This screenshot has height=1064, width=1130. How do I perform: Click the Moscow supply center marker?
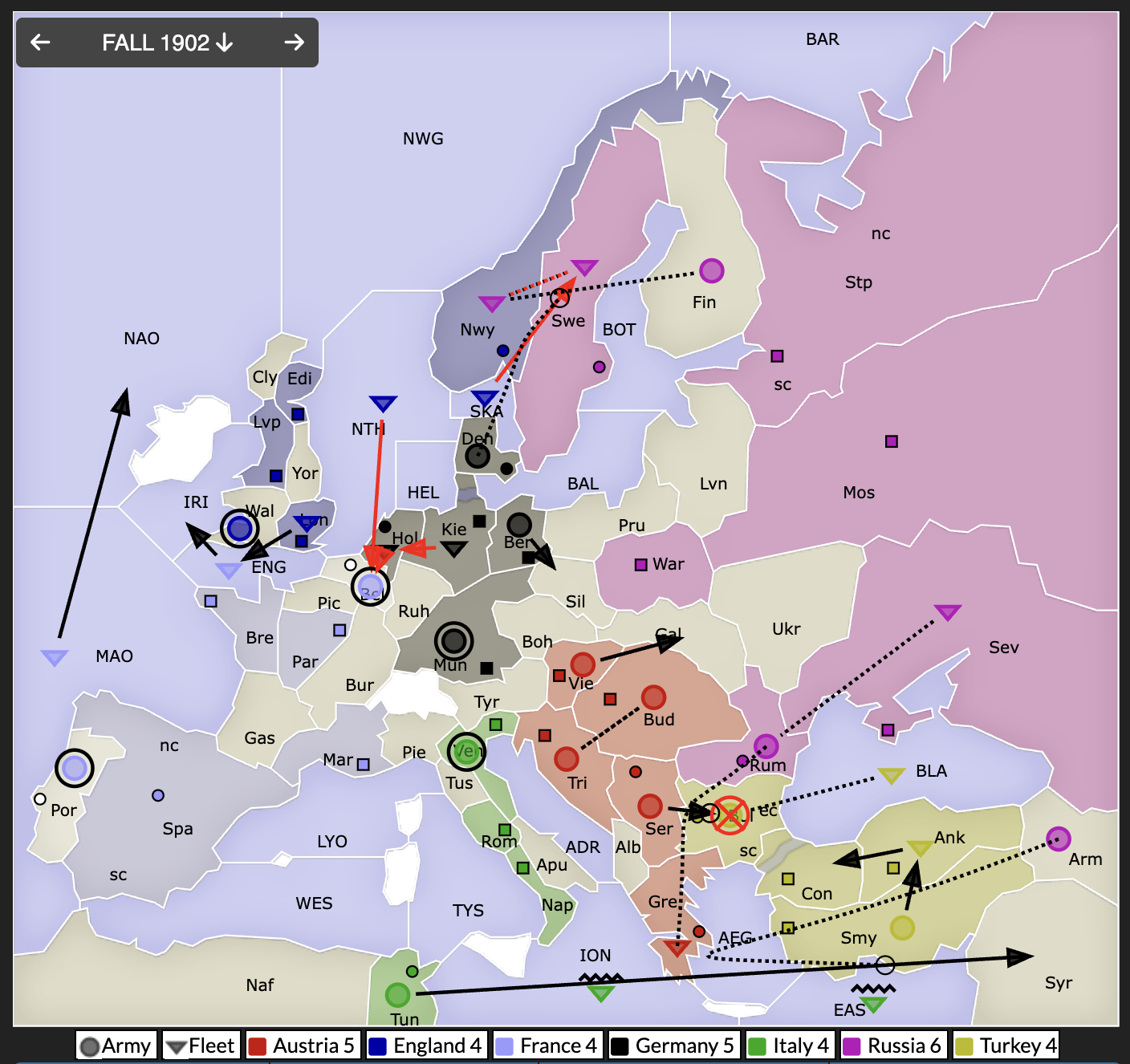point(892,441)
